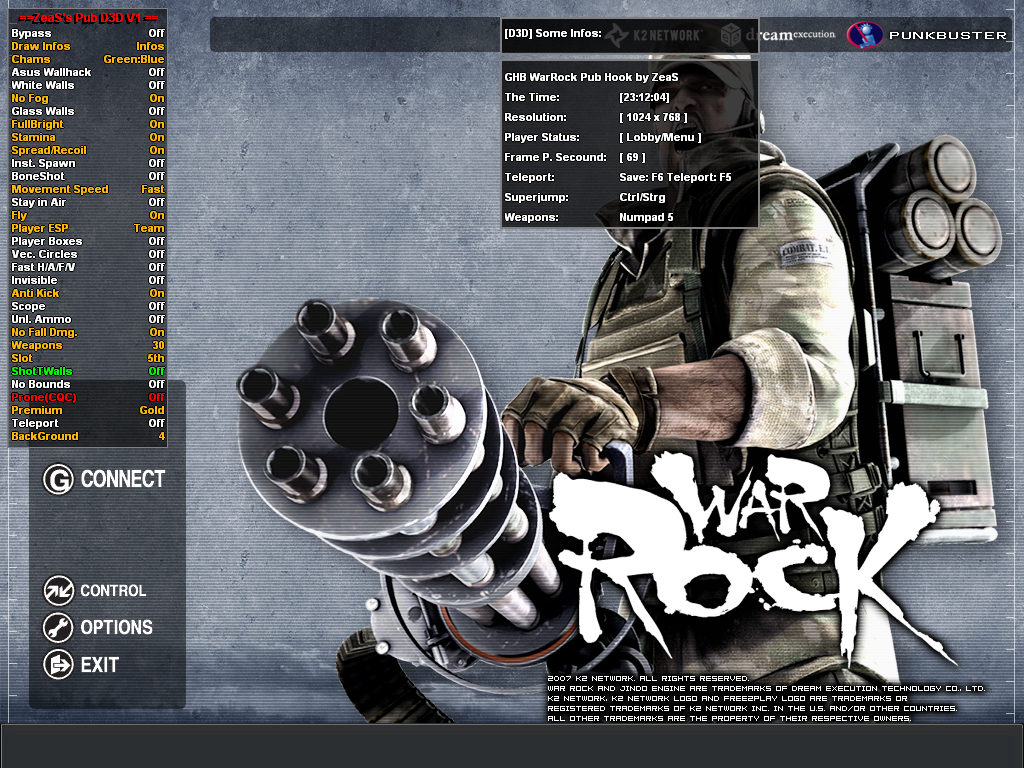This screenshot has width=1024, height=768.
Task: Enable Unl. Ammo
Action: [88, 319]
